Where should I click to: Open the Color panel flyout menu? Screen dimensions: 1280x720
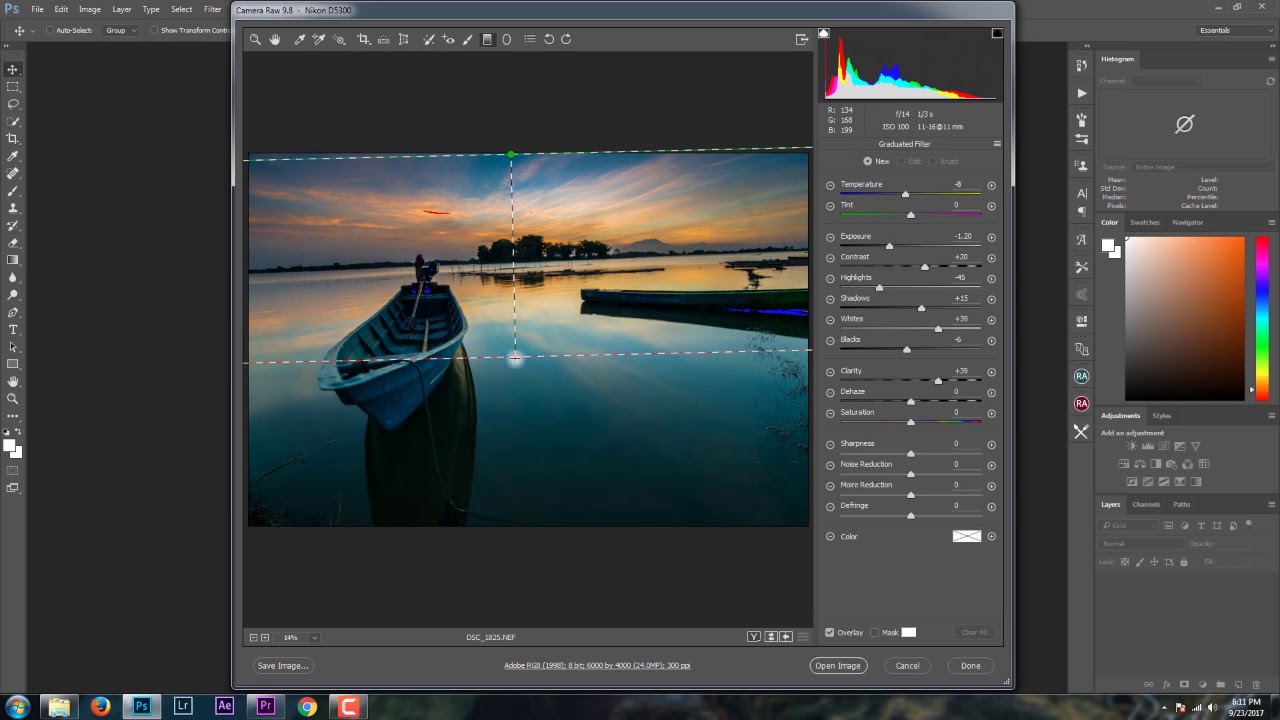pos(1271,222)
